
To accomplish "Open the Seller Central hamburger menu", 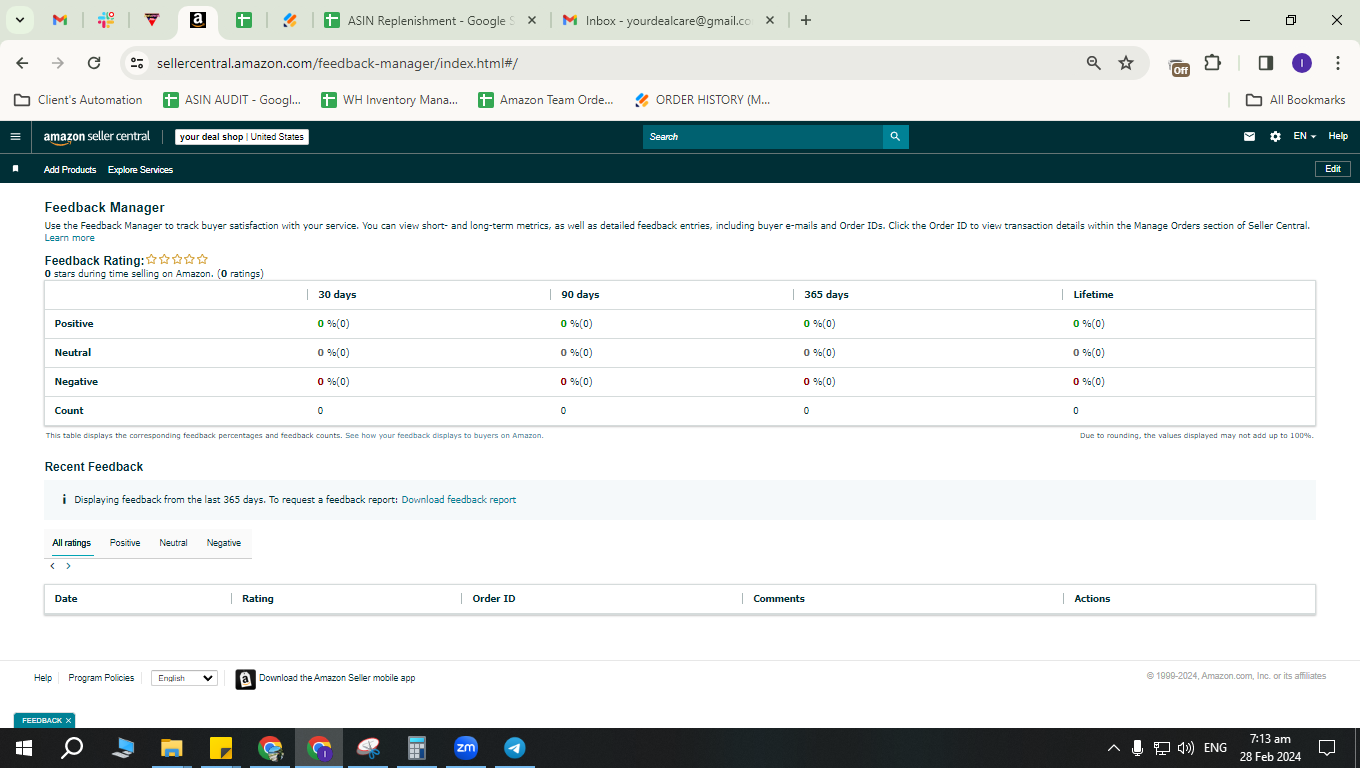I will [x=15, y=137].
